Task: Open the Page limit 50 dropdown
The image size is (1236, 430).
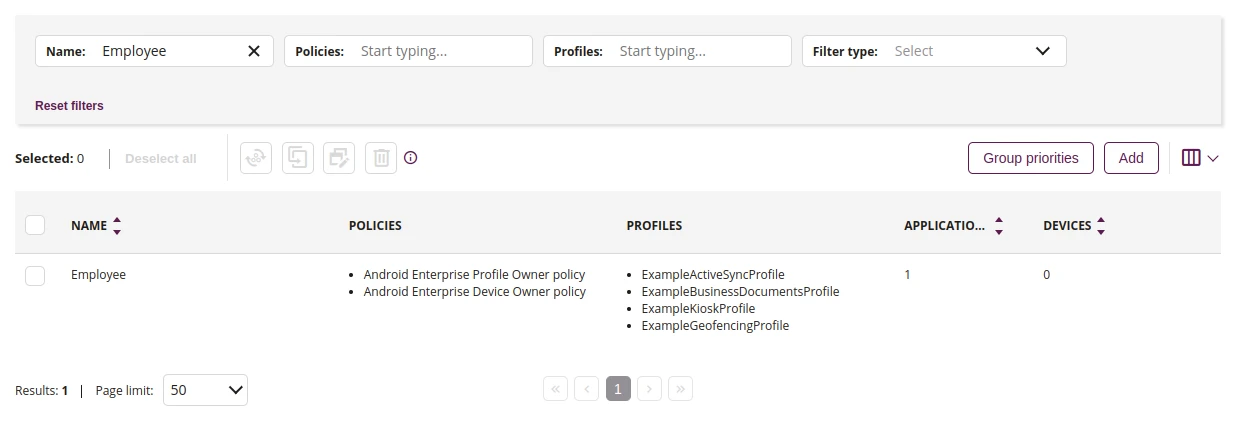Action: [205, 390]
